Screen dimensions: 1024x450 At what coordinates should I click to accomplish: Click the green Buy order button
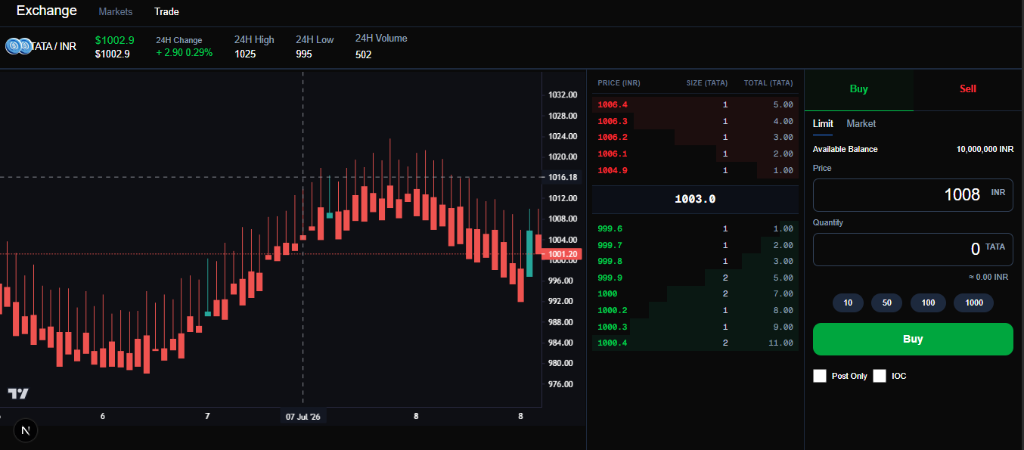tap(912, 339)
